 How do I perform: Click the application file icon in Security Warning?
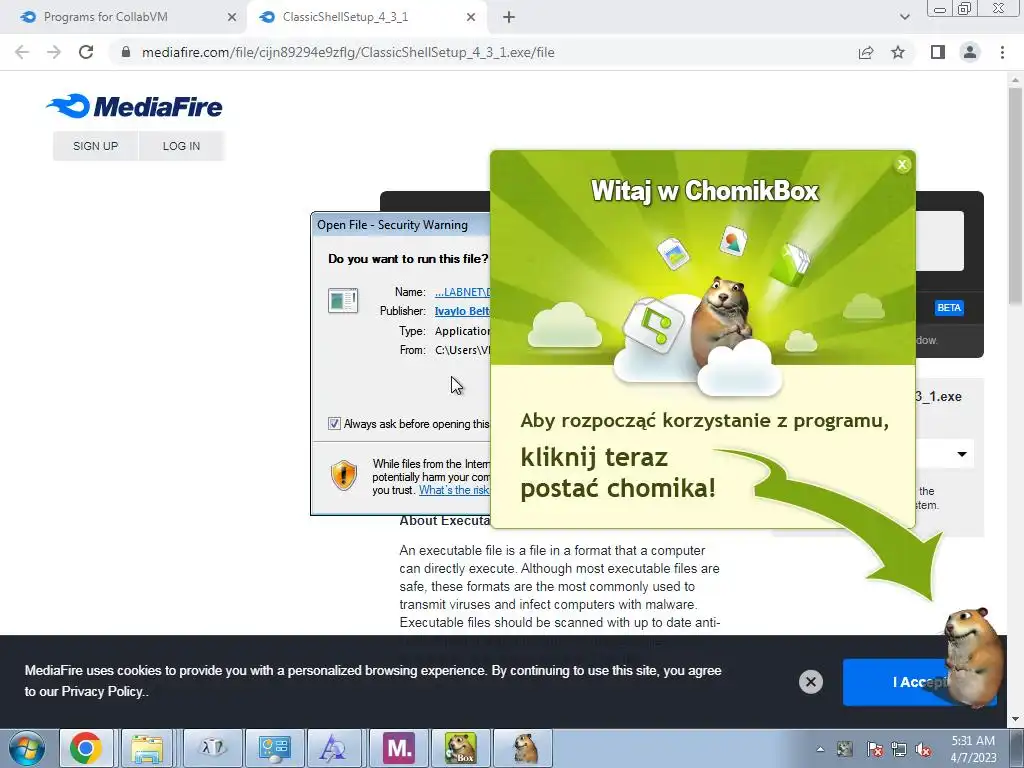tap(343, 301)
